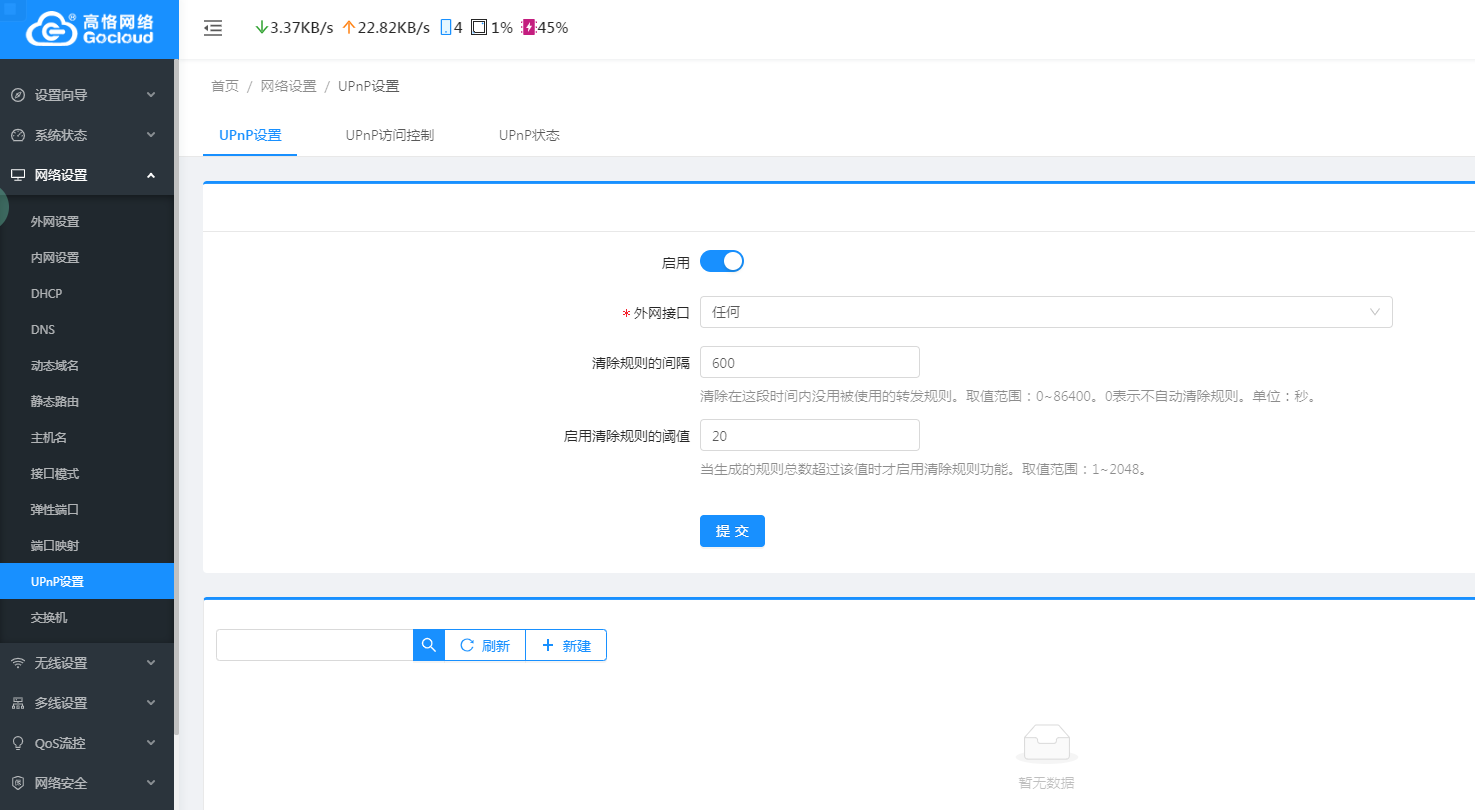The height and width of the screenshot is (810, 1475).
Task: Switch to the UPnP访问控制 tab
Action: [389, 135]
